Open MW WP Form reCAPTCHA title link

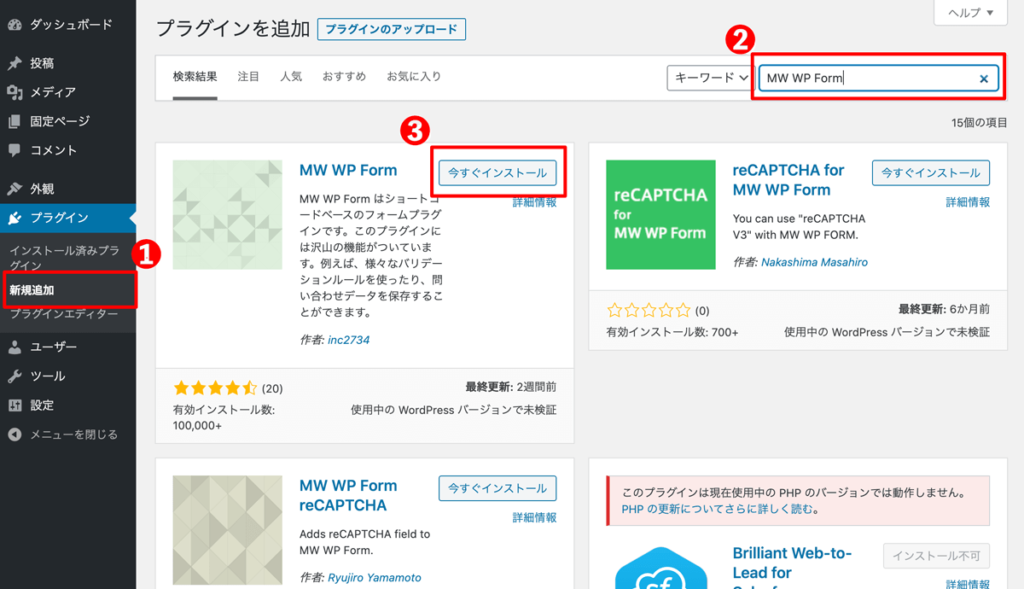[348, 496]
